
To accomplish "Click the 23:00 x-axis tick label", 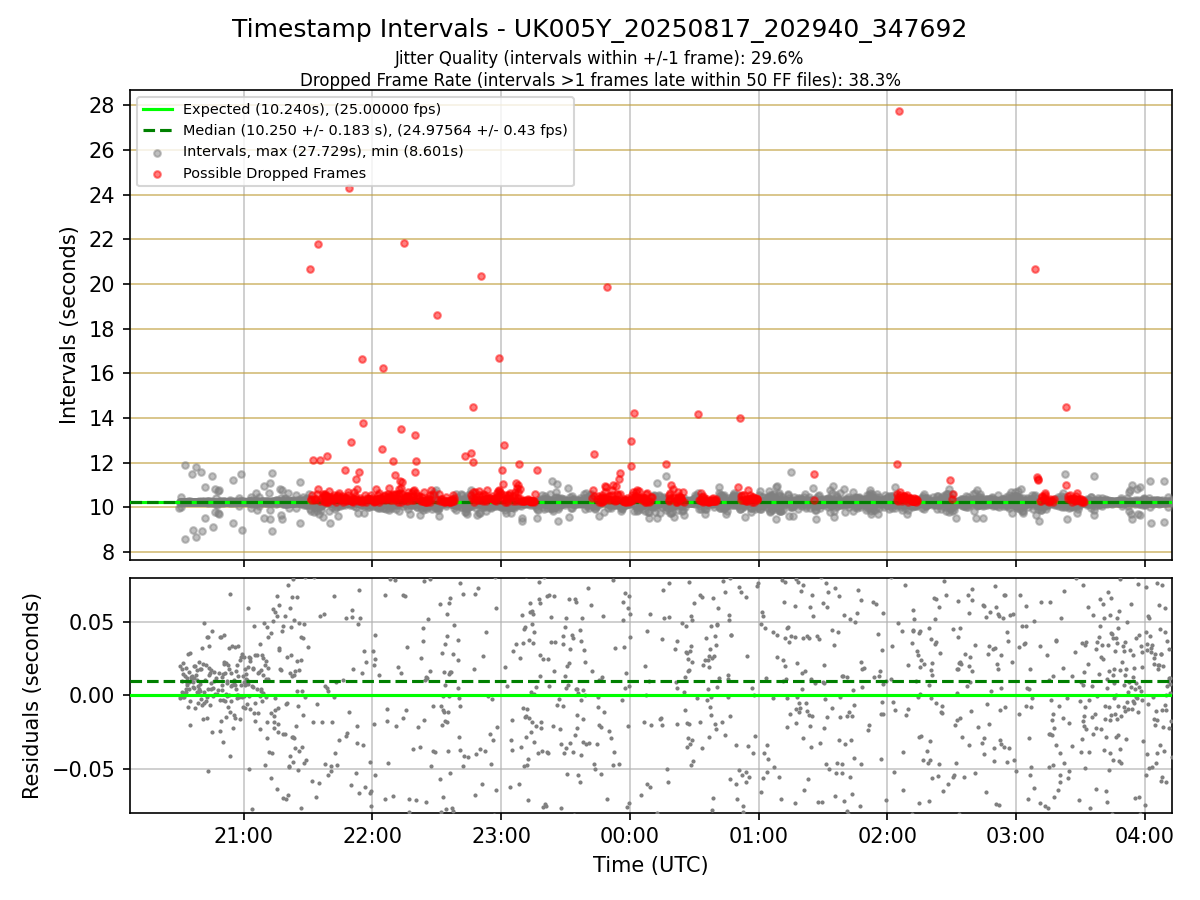I will [x=501, y=835].
